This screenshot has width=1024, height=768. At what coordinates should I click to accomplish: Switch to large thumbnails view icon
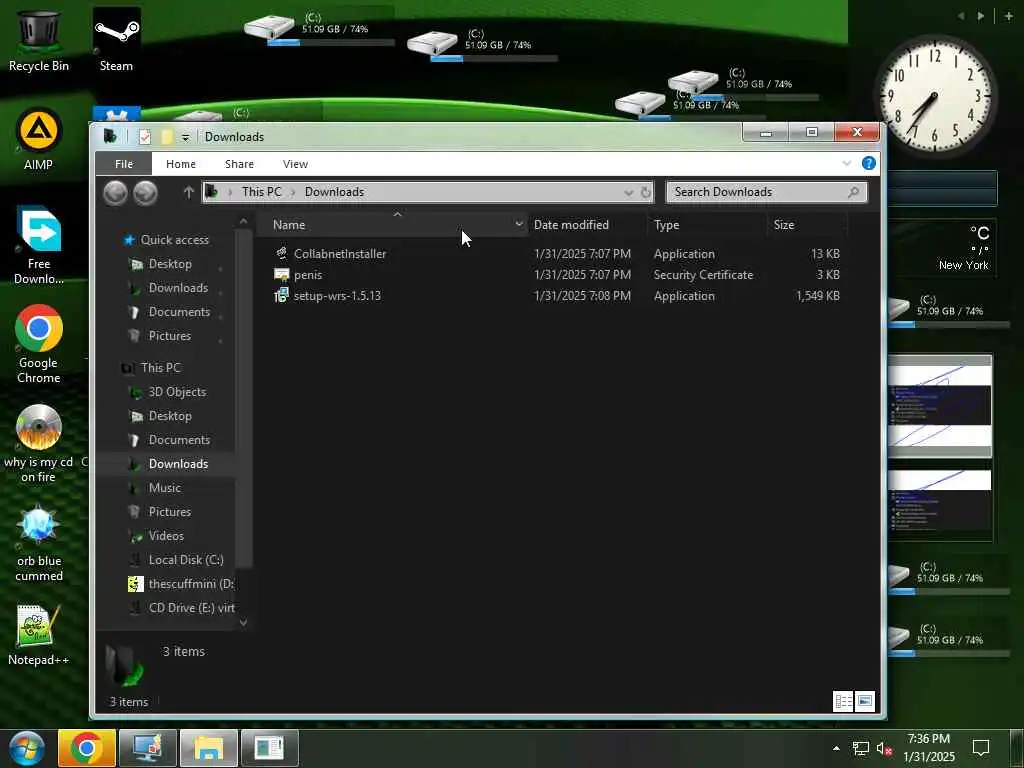pos(865,701)
